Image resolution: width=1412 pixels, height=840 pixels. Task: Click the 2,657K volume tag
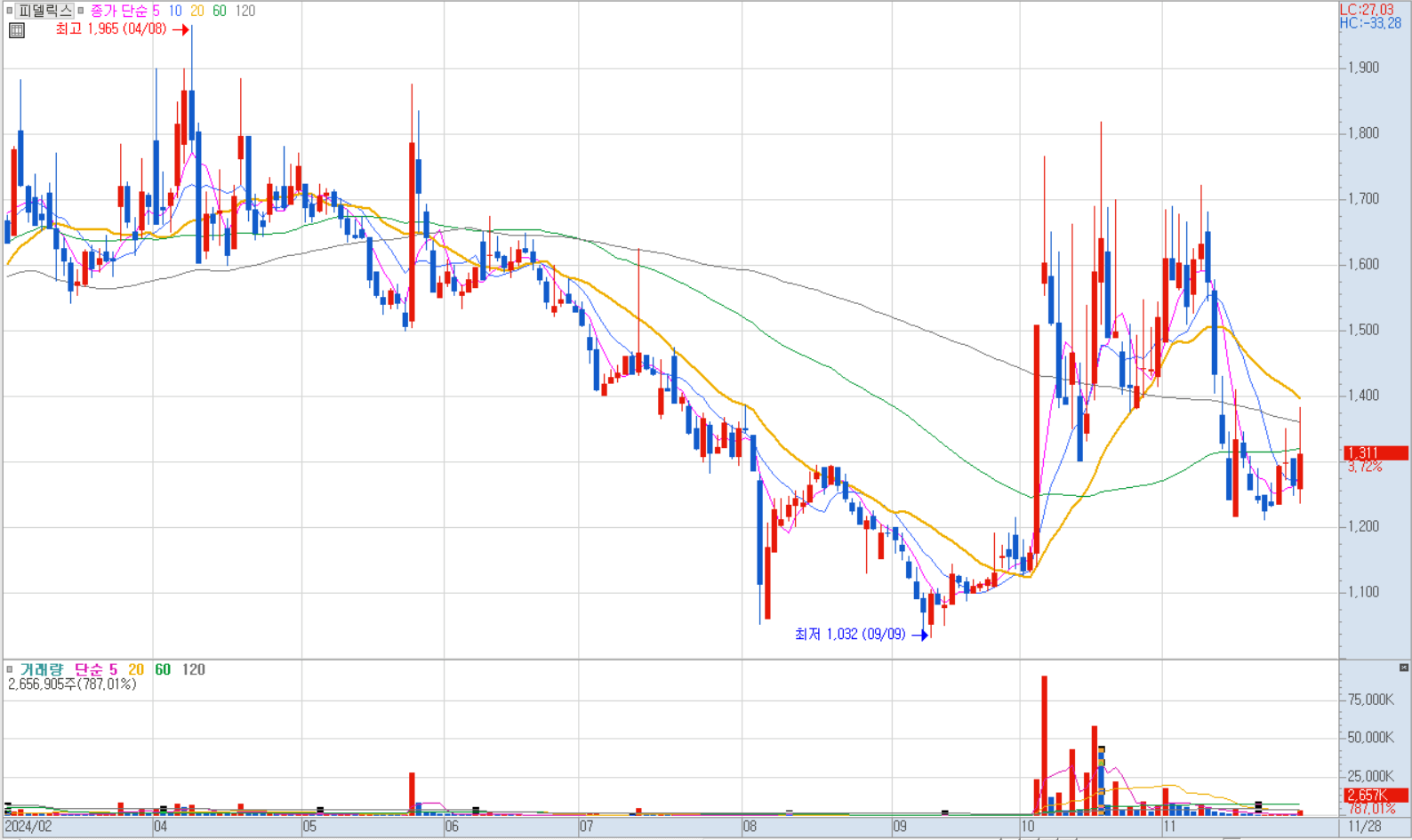1376,796
